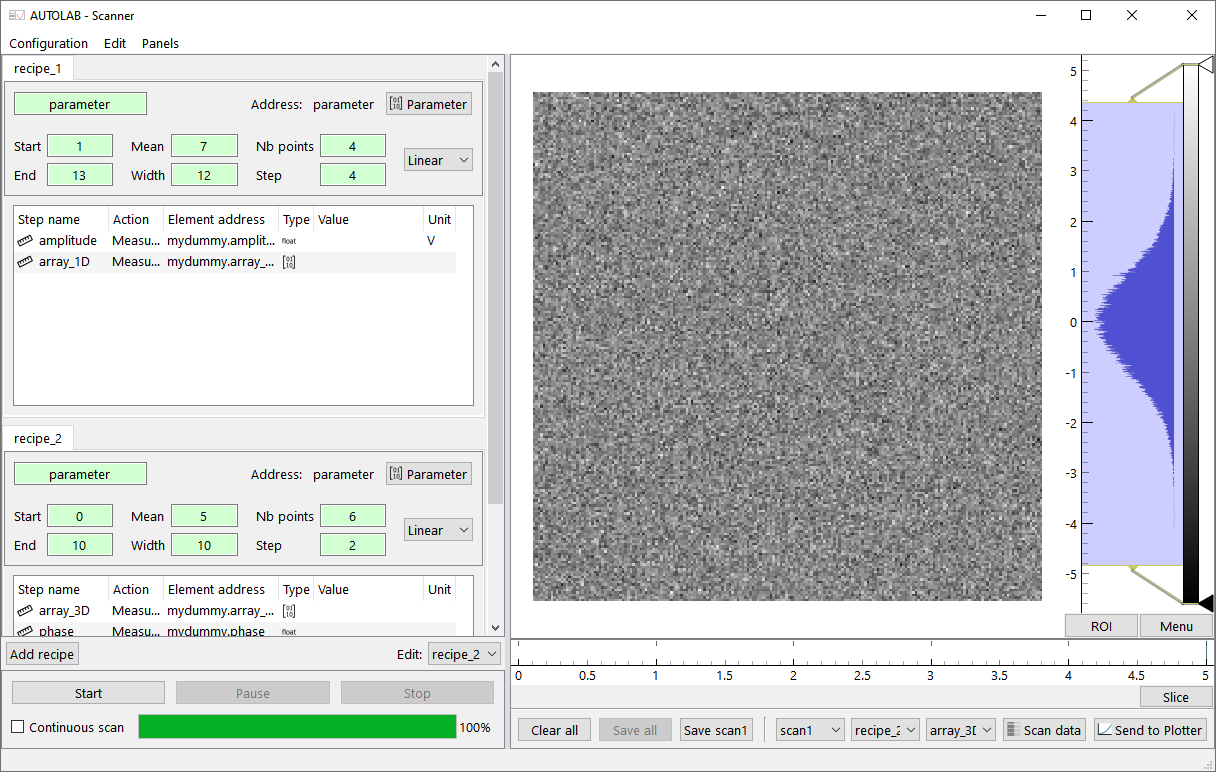Viewport: 1216px width, 772px height.
Task: Open the Linear dropdown in recipe_2
Action: pos(438,530)
